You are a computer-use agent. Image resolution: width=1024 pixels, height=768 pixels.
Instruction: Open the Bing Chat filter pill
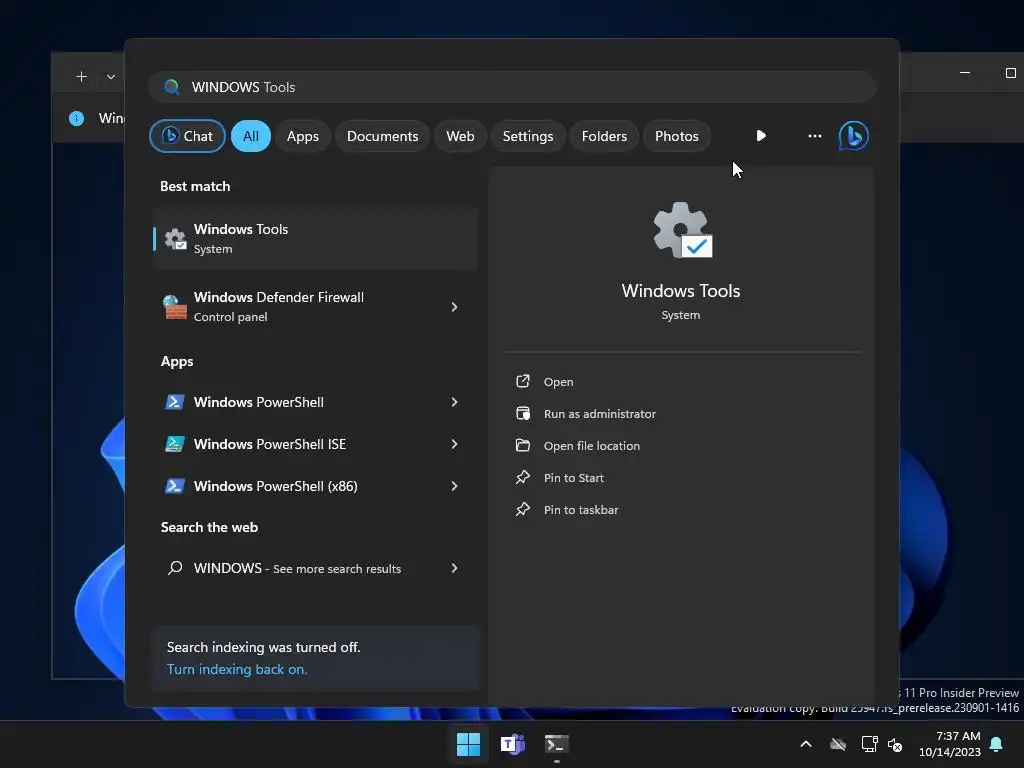pos(187,136)
